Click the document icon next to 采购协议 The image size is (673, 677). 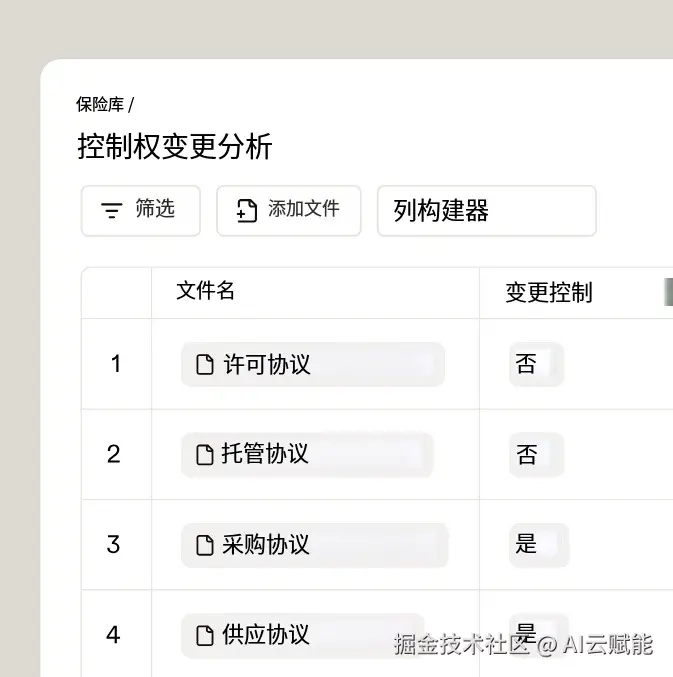[205, 545]
